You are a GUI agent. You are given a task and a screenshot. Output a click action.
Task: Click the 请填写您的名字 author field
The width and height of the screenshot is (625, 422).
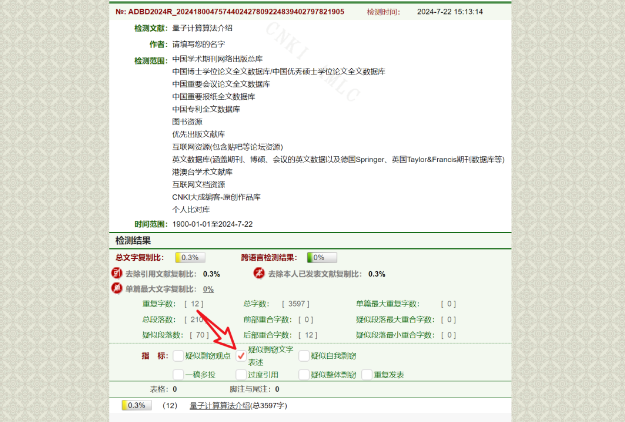pos(203,44)
